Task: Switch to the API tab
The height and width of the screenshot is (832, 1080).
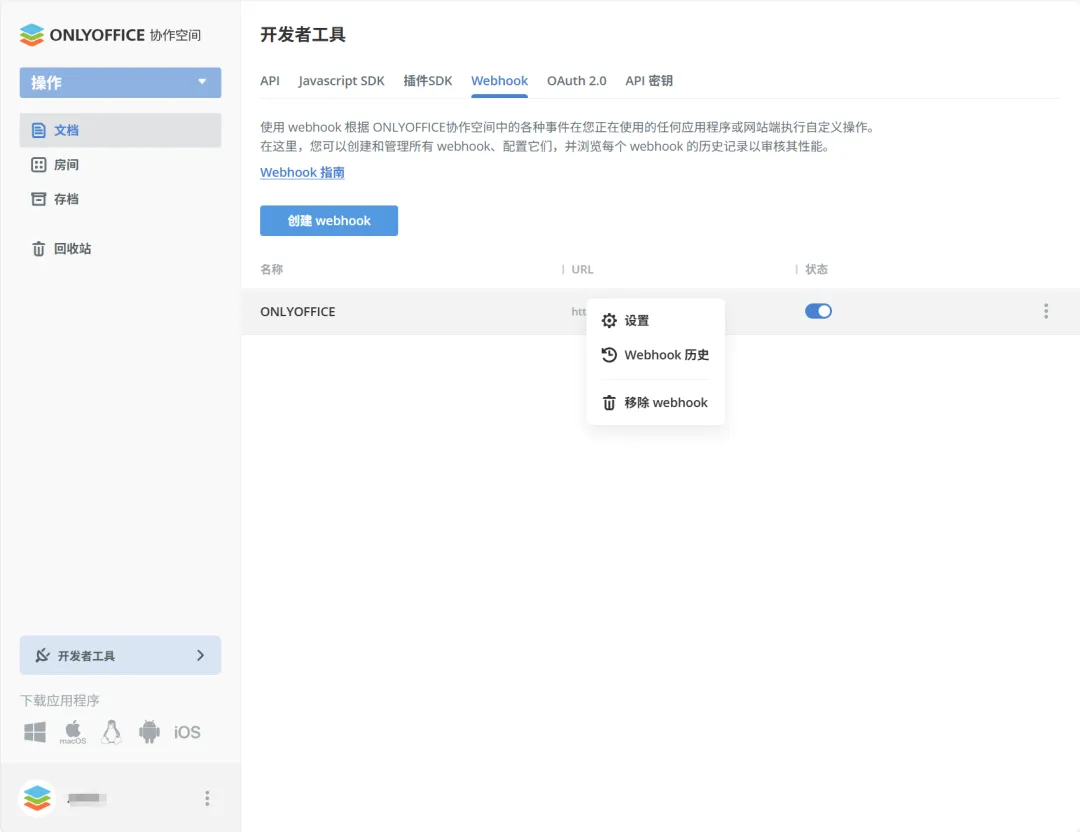Action: pyautogui.click(x=270, y=81)
